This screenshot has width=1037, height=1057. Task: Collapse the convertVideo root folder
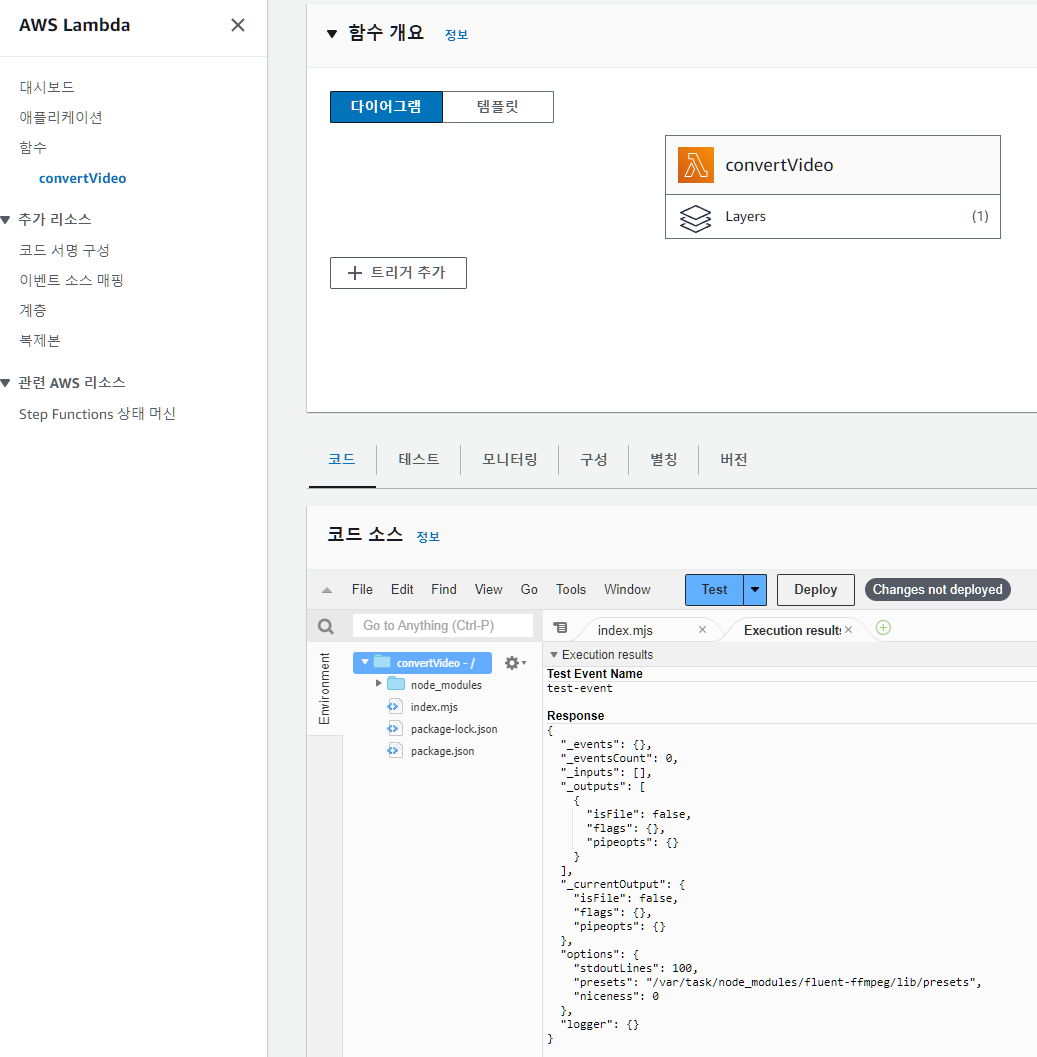[365, 662]
